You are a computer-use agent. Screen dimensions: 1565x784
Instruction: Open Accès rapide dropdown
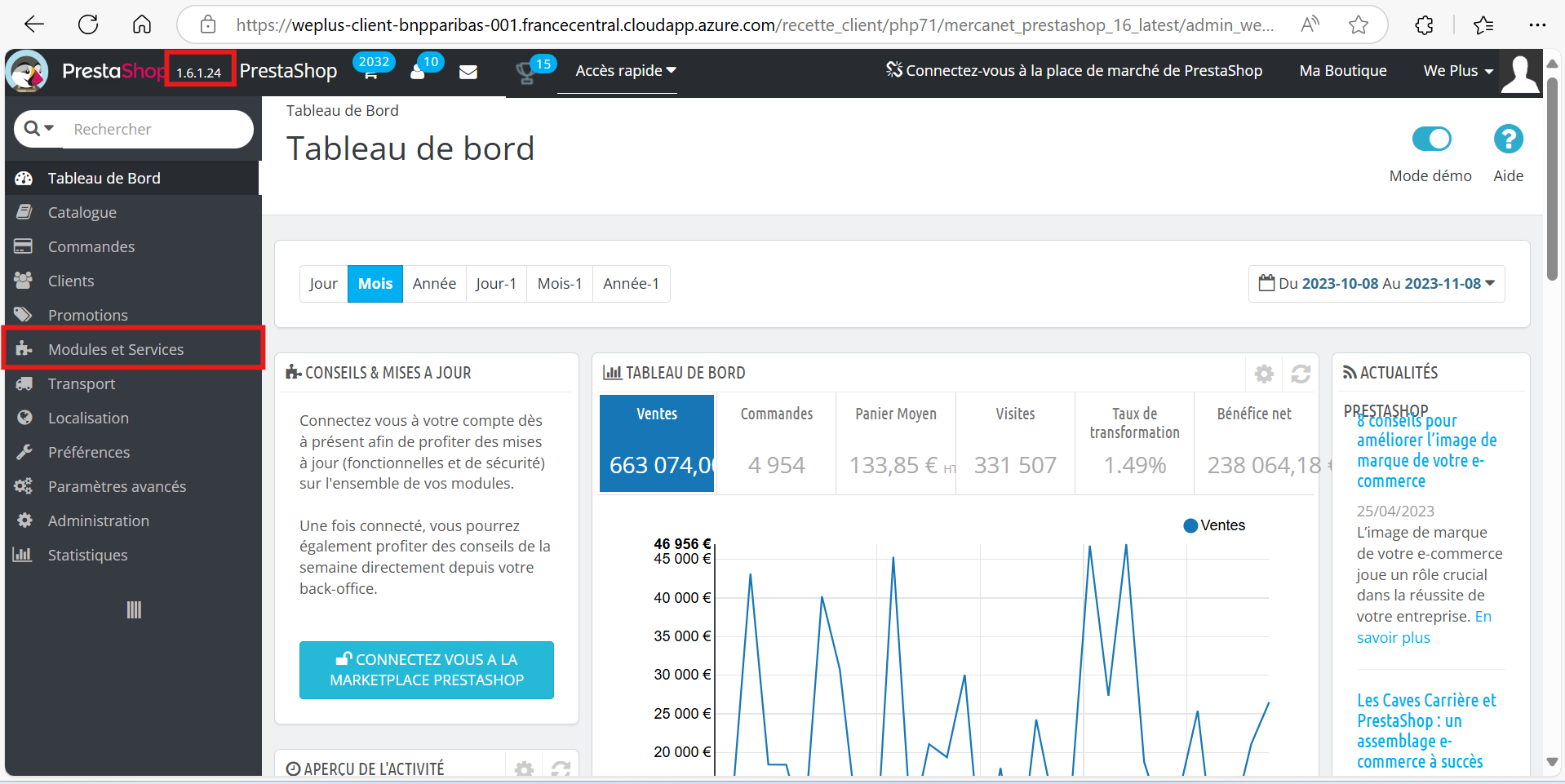pos(626,71)
